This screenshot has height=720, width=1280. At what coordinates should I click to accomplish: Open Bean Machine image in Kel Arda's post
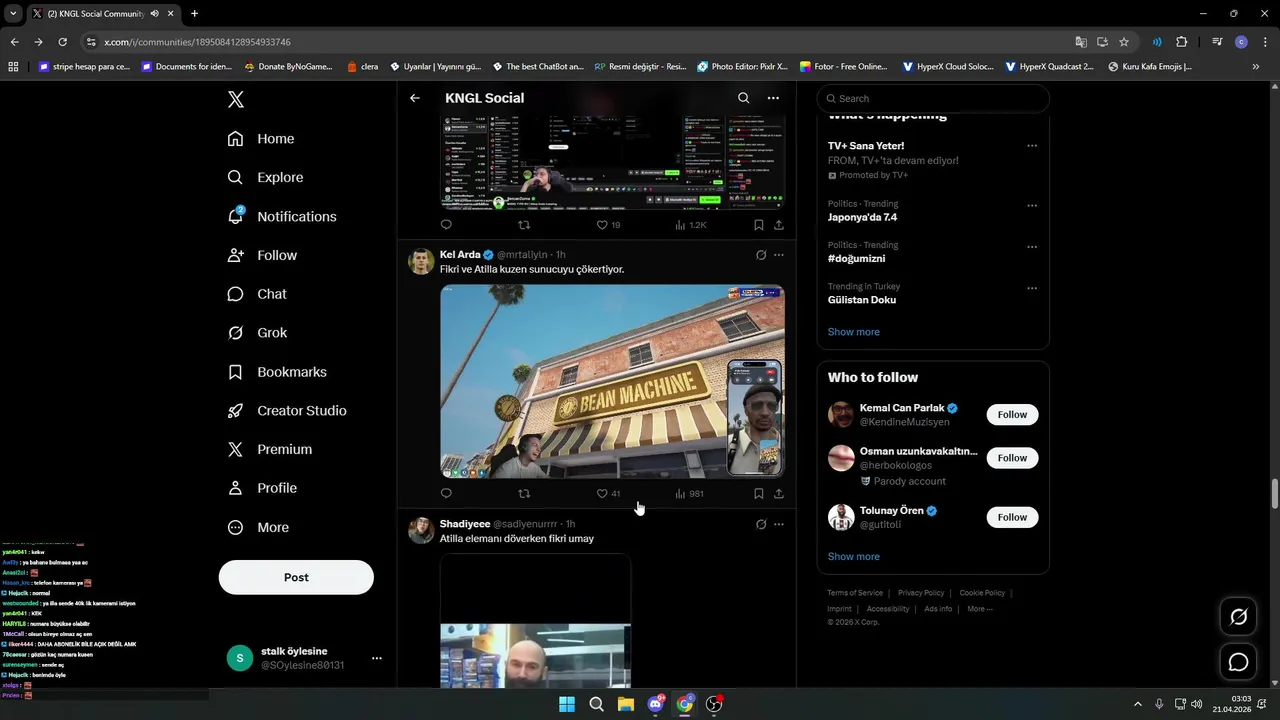point(612,381)
